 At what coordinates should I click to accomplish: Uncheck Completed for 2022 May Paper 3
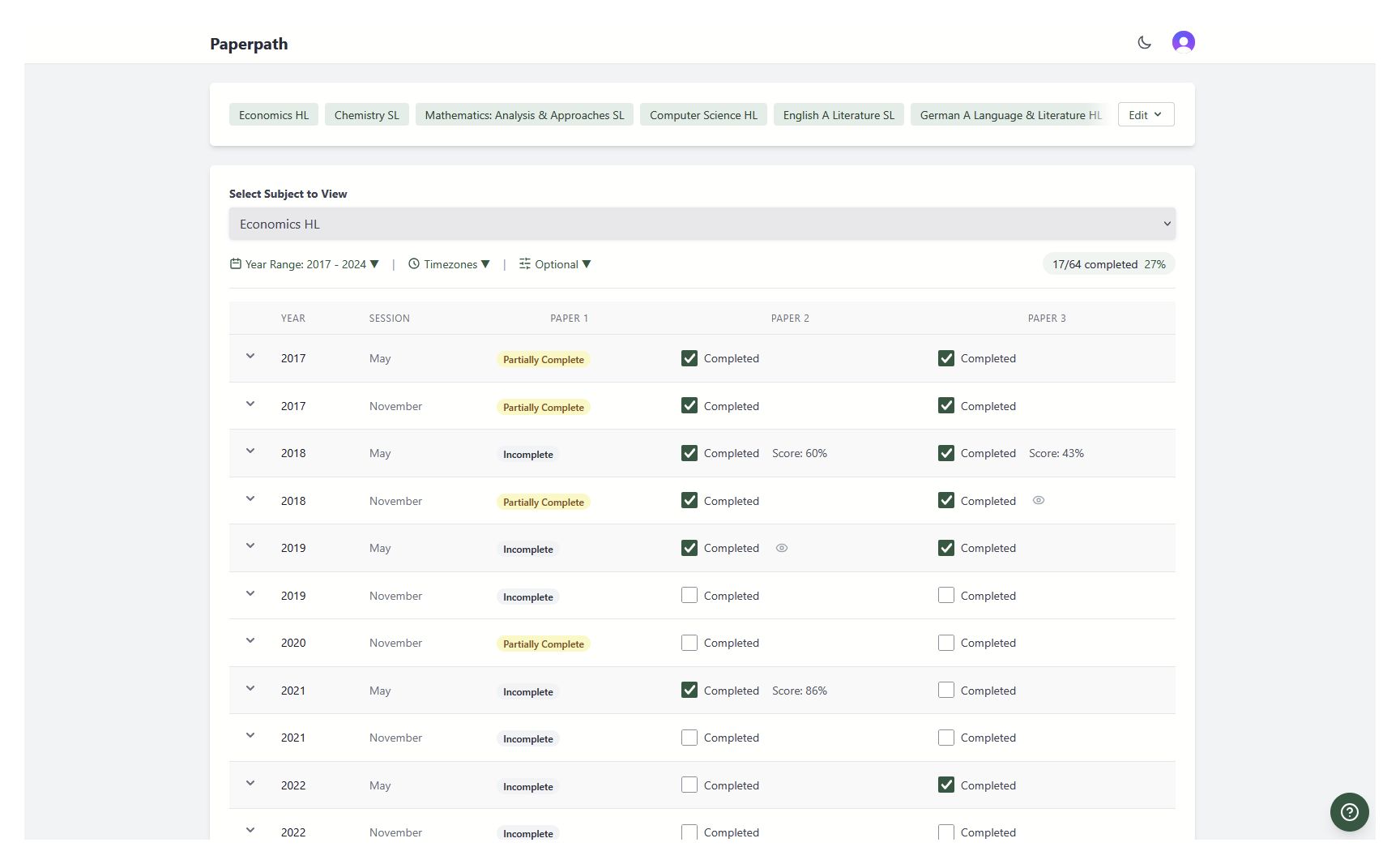[945, 785]
